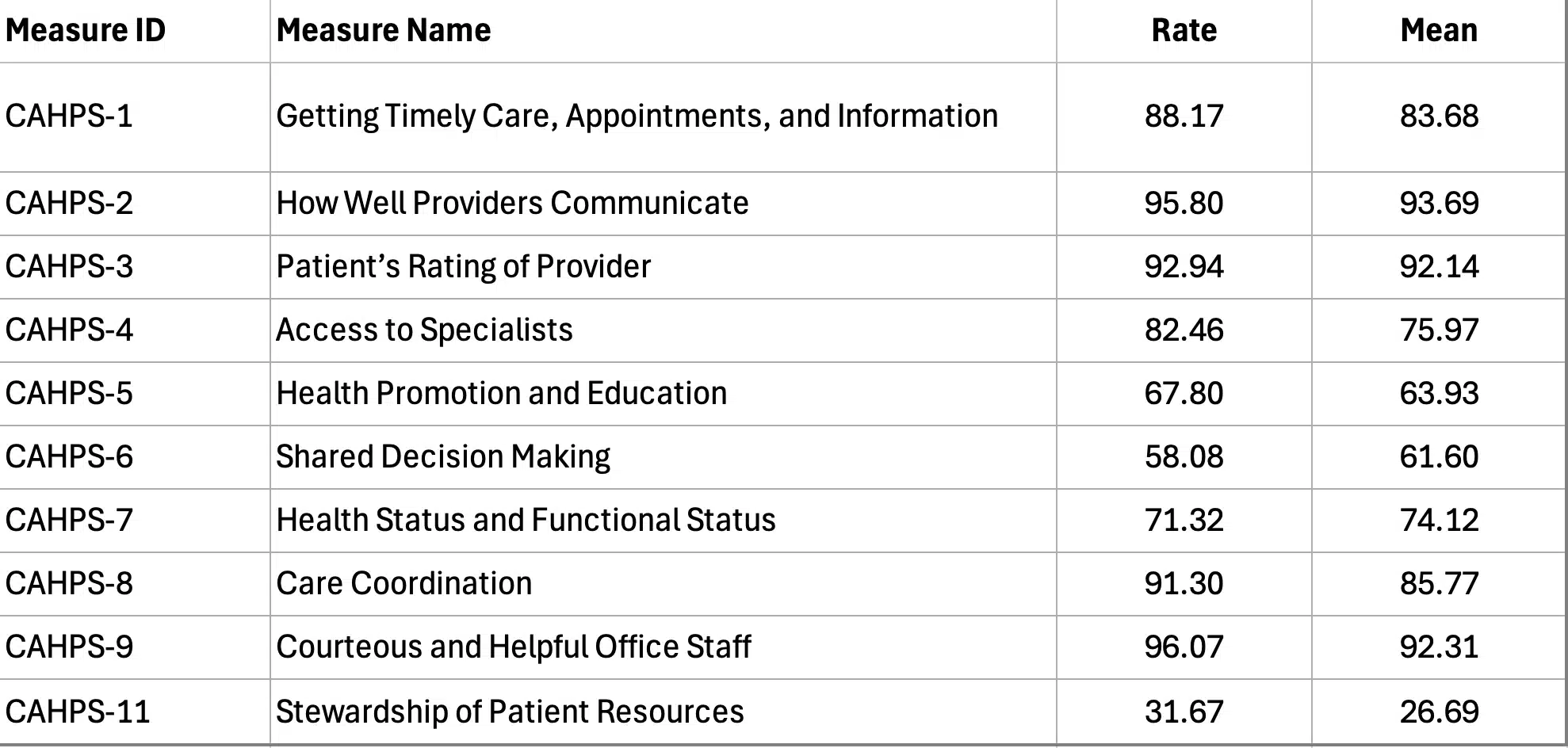This screenshot has height=748, width=1568.
Task: Click the Mean column header
Action: (x=1439, y=31)
